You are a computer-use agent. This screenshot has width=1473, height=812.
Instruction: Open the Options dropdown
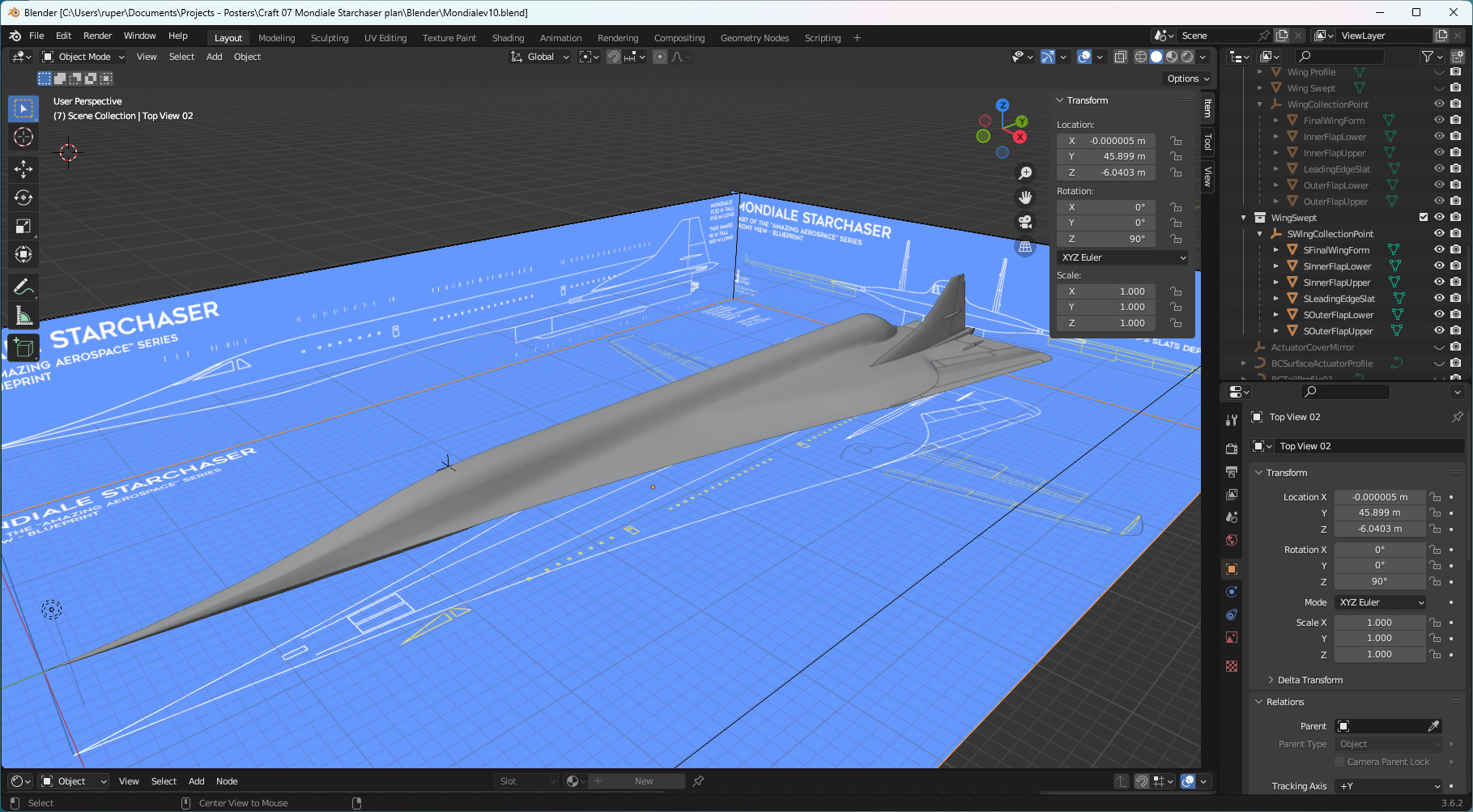pyautogui.click(x=1188, y=79)
